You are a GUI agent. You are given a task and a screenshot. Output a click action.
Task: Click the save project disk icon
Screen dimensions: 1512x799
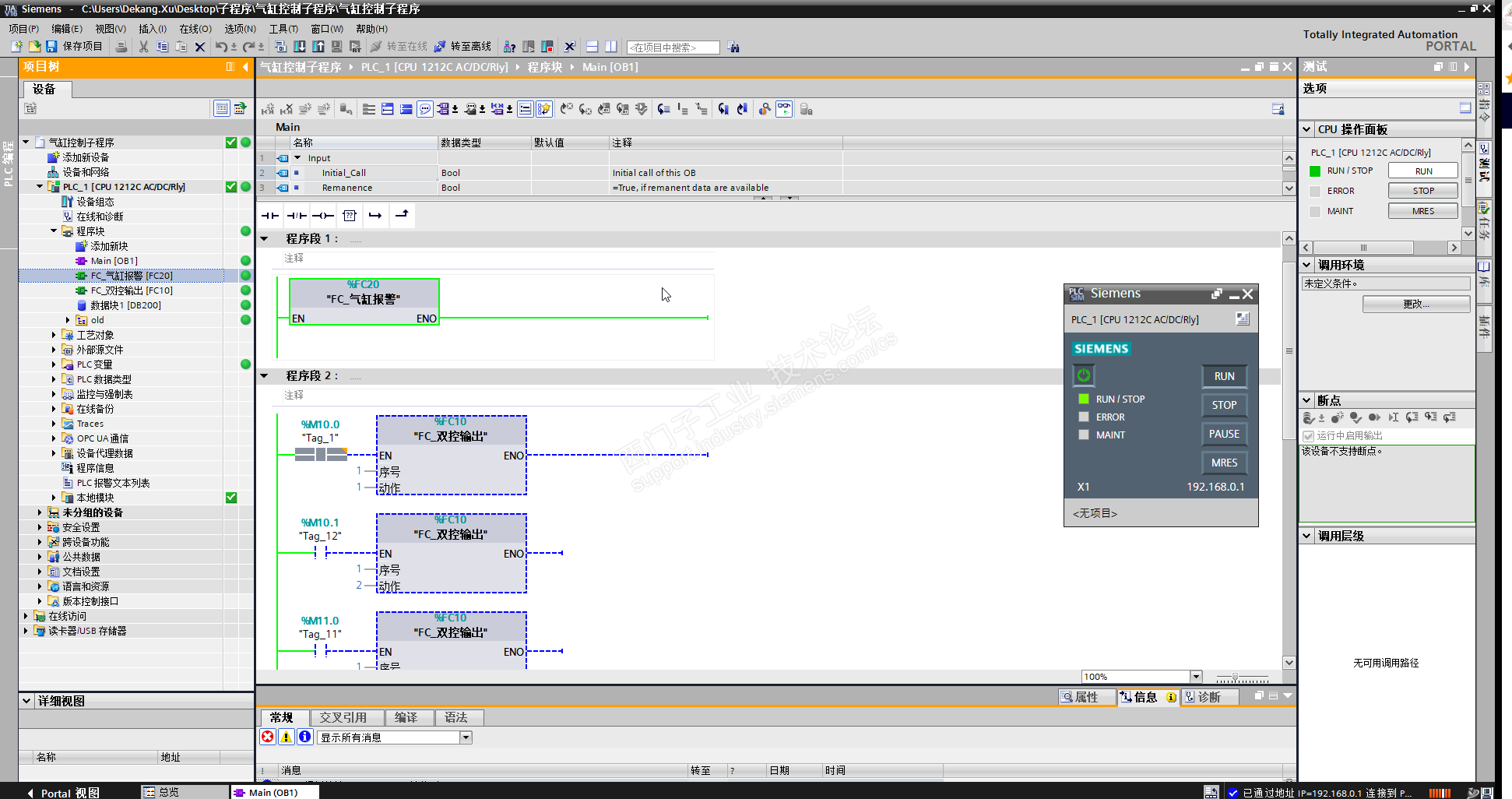point(52,47)
